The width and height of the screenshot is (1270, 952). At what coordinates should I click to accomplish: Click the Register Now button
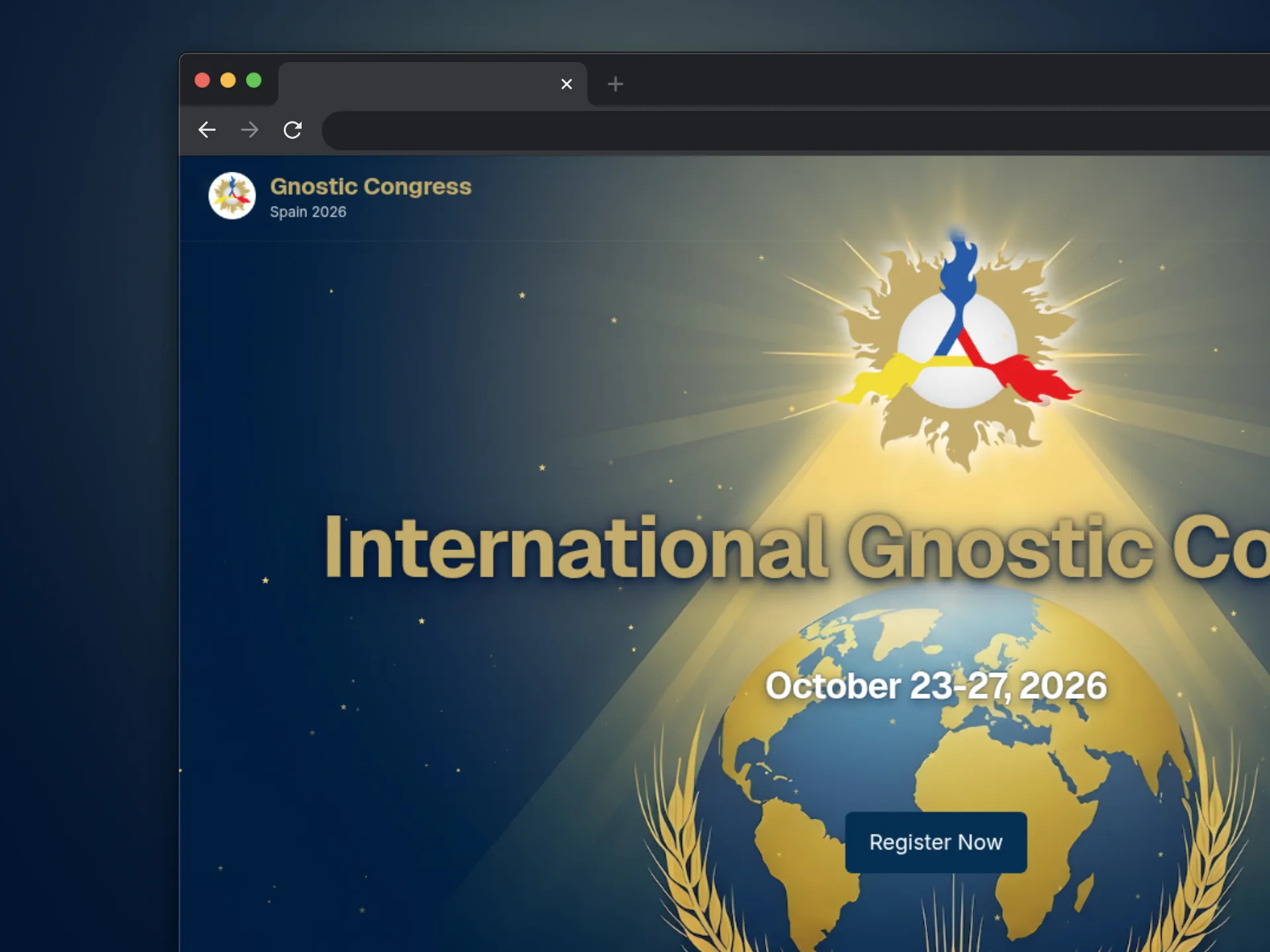(x=935, y=842)
